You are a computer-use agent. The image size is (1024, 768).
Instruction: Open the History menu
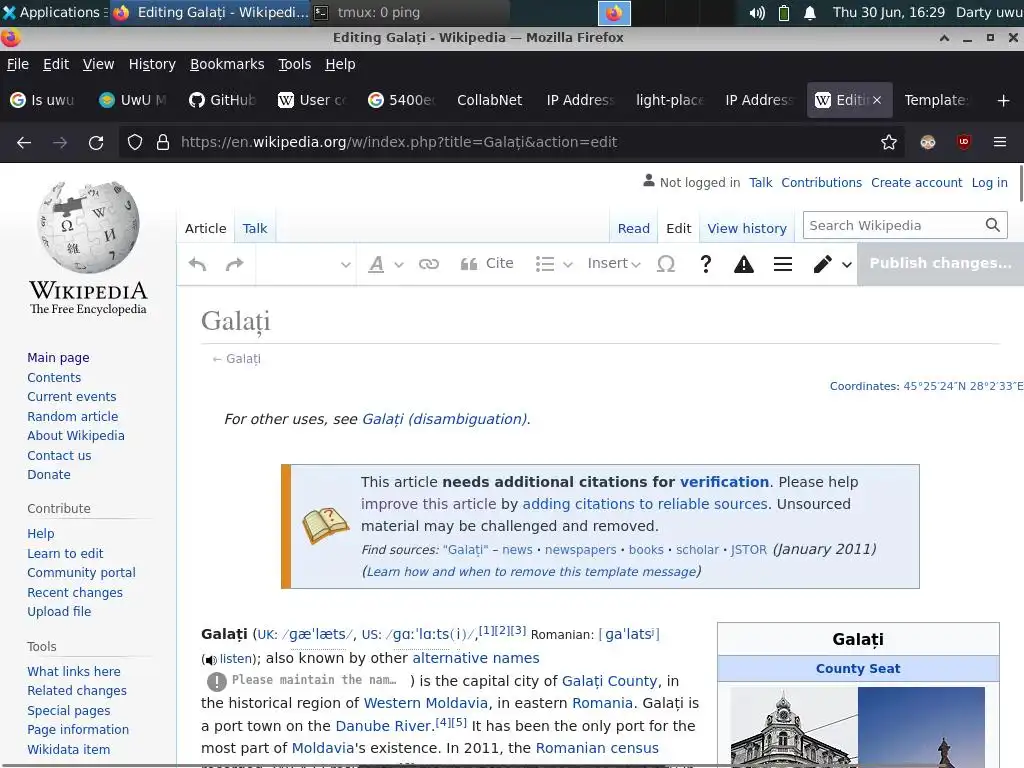point(152,64)
